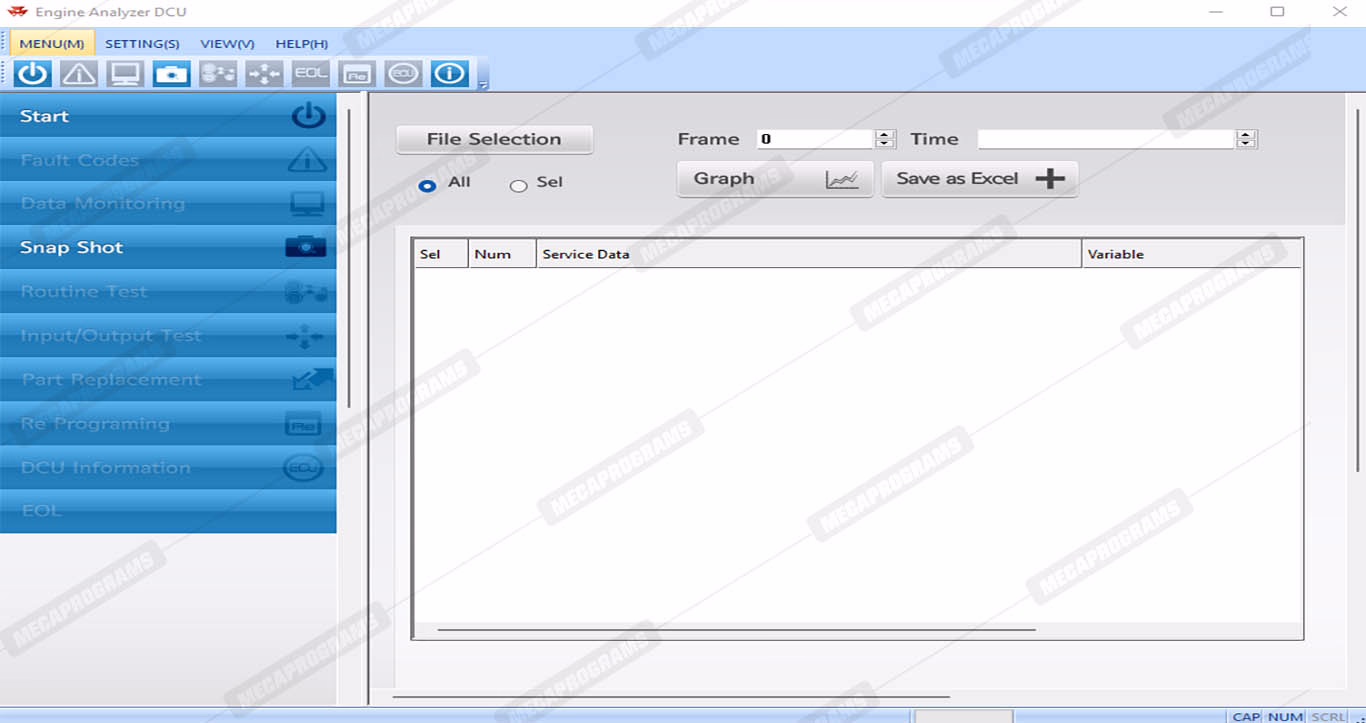The width and height of the screenshot is (1366, 723).
Task: Click the EOL toolbar icon
Action: [x=311, y=74]
